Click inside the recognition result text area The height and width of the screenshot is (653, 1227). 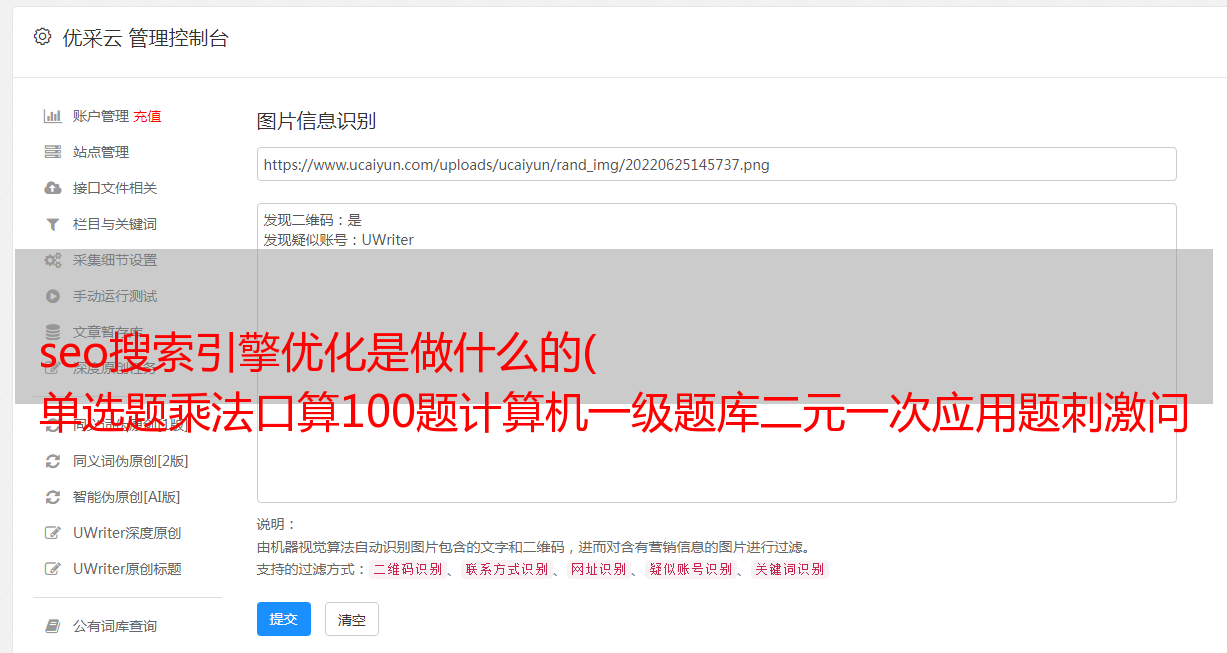(x=716, y=352)
